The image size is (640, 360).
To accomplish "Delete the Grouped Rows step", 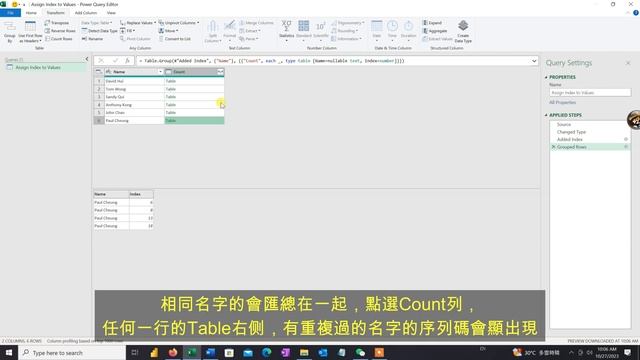I will pos(553,147).
